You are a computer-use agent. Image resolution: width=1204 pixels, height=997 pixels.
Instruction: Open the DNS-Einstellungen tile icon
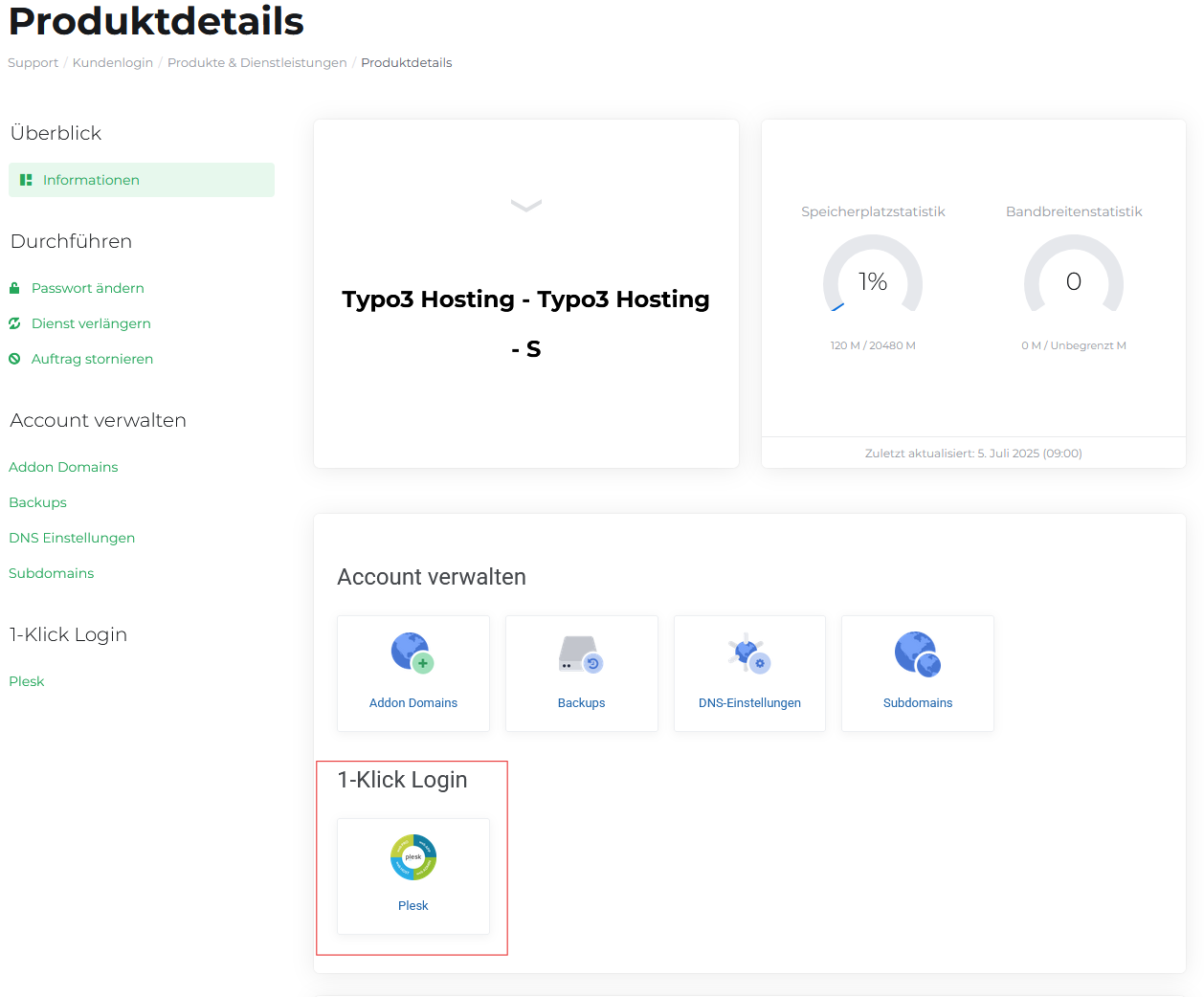[x=749, y=654]
